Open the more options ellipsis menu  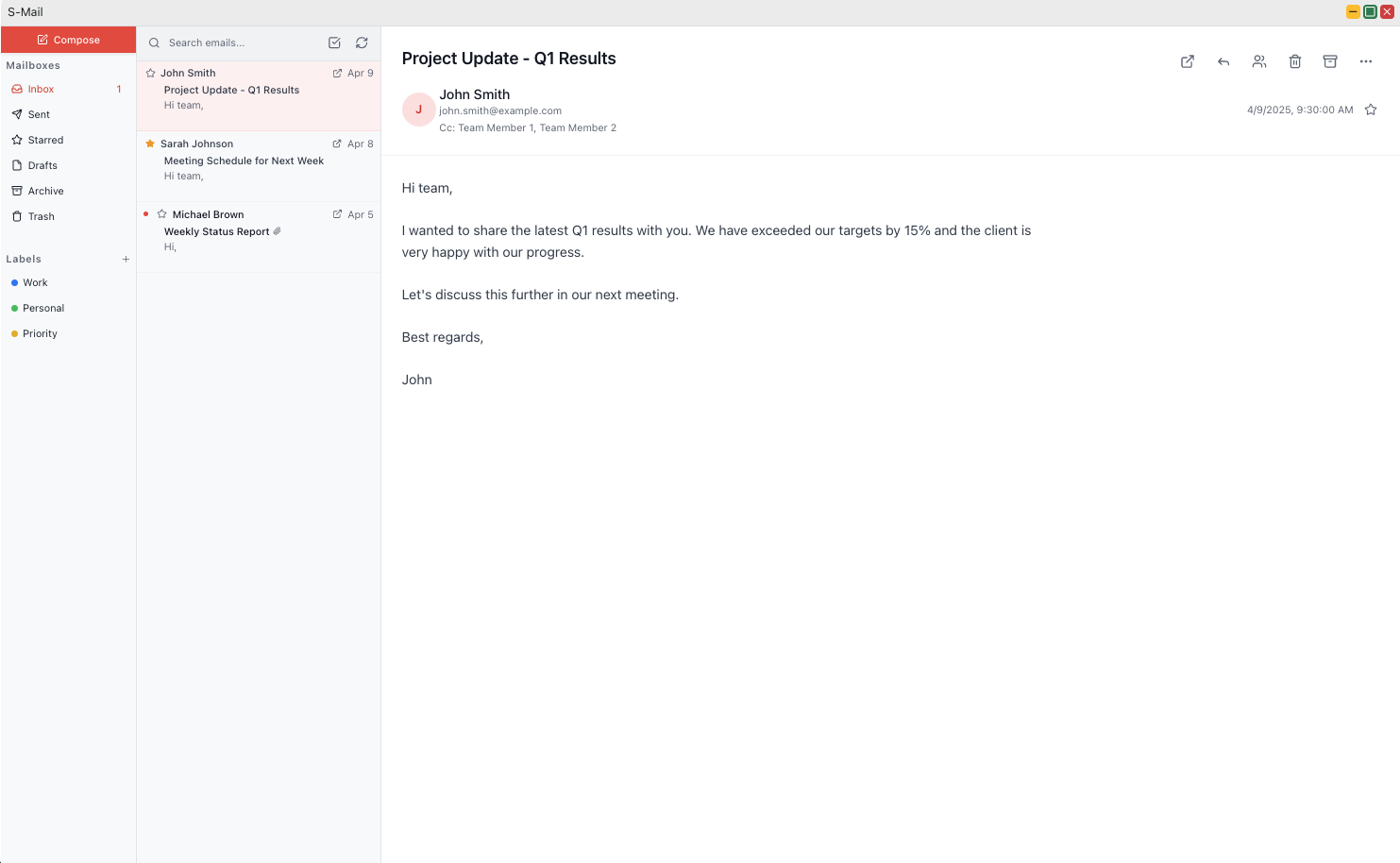point(1366,61)
